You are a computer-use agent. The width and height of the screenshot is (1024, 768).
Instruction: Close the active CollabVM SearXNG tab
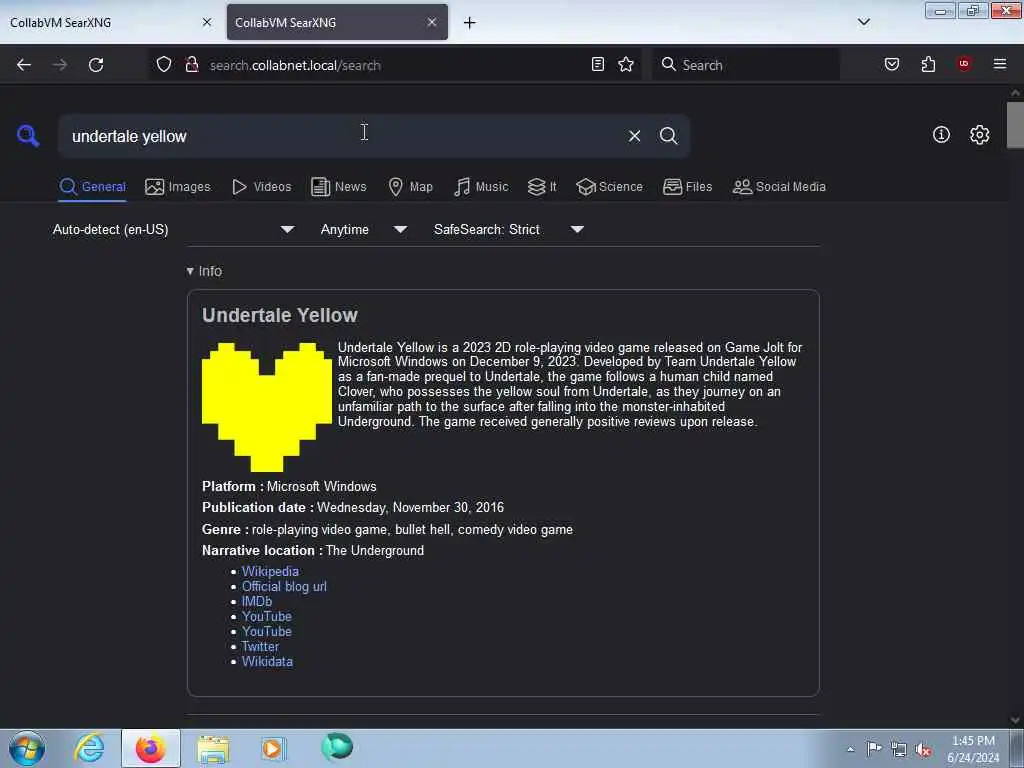click(432, 22)
